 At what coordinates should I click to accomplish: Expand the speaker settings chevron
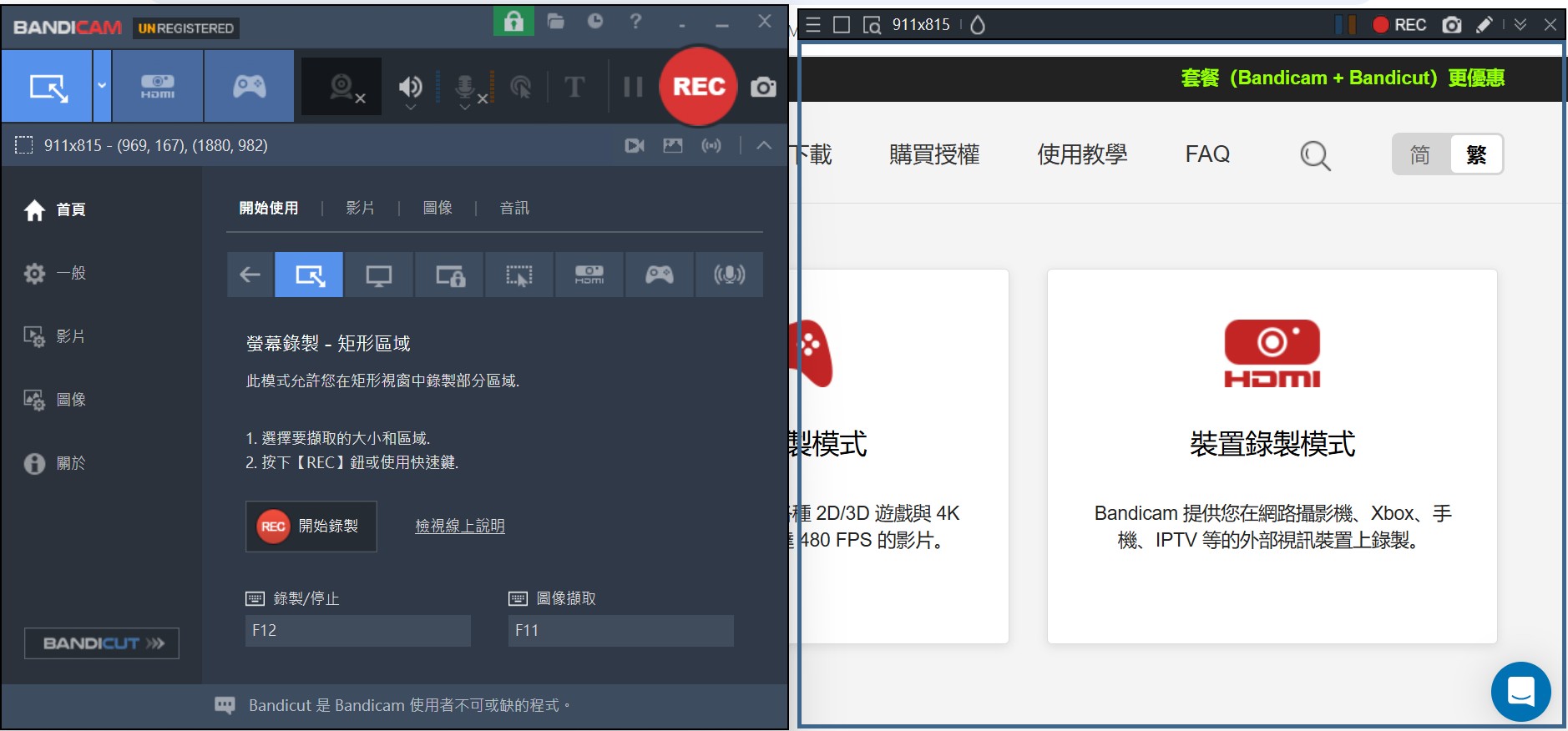point(410,108)
